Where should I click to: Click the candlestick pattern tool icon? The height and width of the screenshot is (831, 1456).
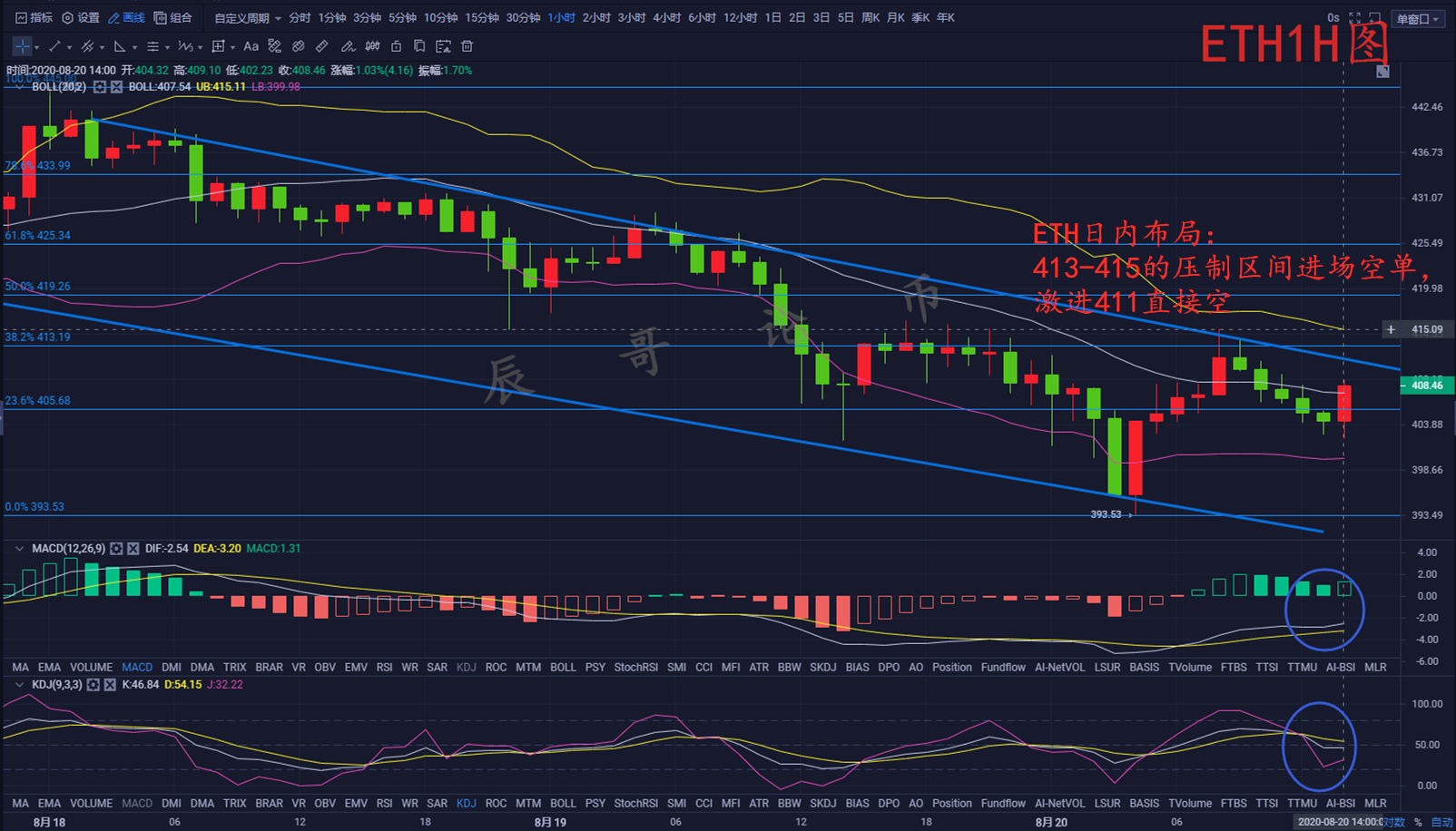coord(372,46)
